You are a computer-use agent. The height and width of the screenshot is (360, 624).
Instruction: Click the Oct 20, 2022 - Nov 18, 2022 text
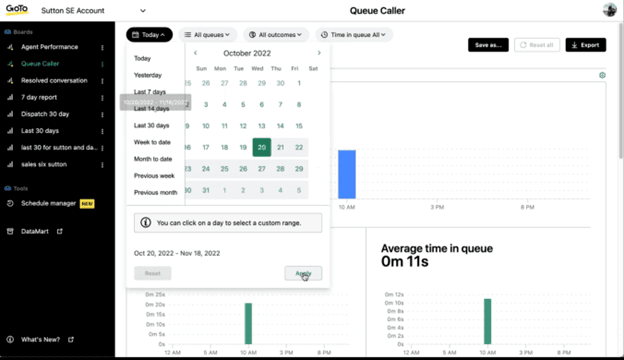pyautogui.click(x=177, y=253)
